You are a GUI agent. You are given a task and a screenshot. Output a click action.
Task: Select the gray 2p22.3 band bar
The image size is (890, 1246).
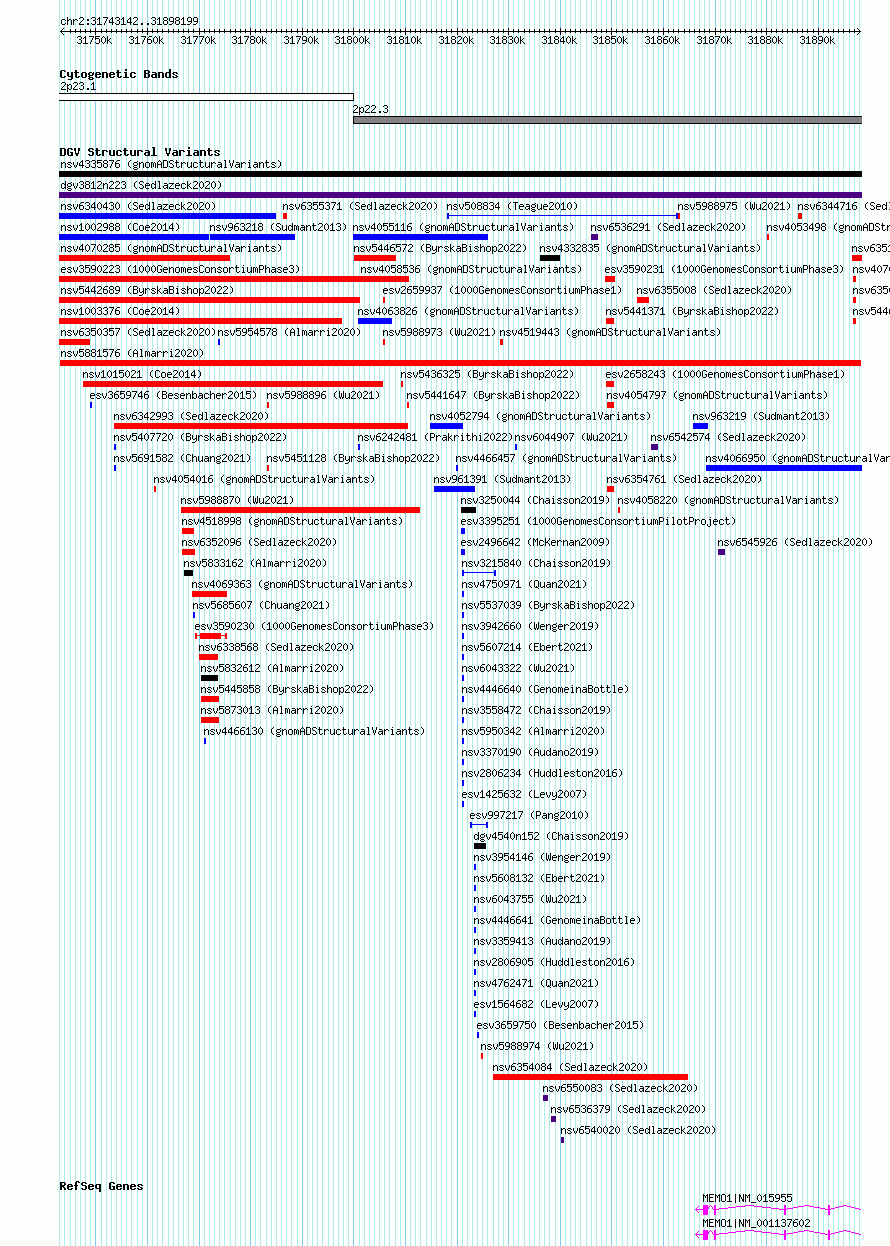(607, 120)
